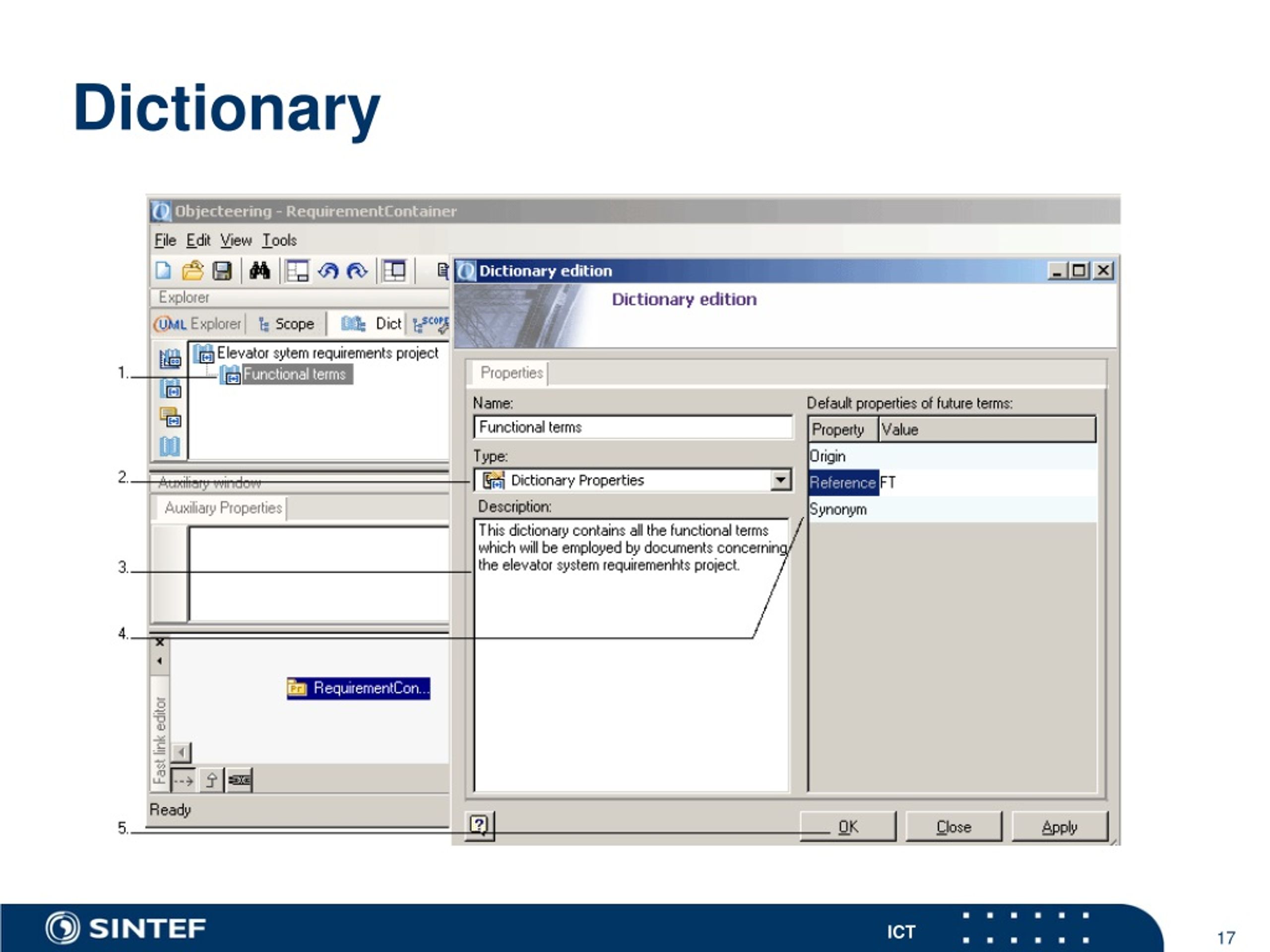1270x952 pixels.
Task: Click the Close button
Action: click(953, 827)
